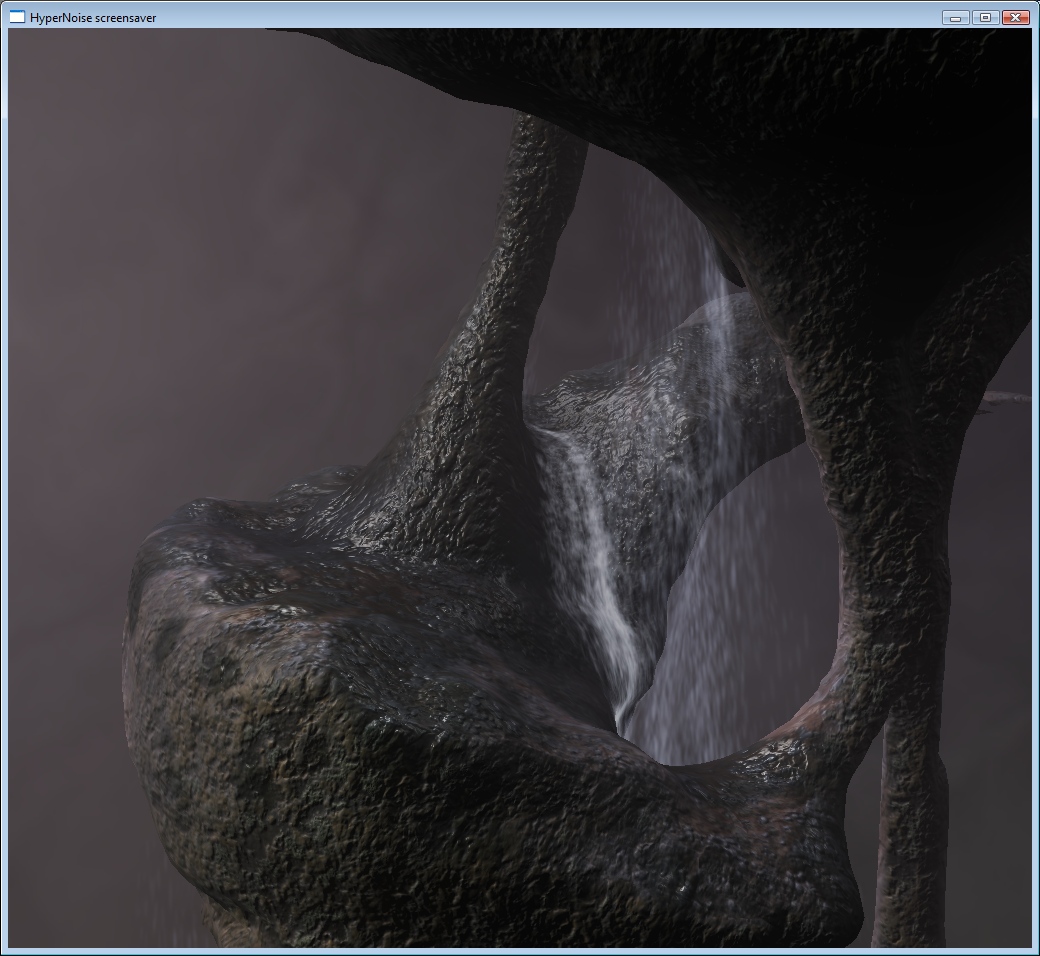1040x956 pixels.
Task: Minimize the HyperNoise screensaver window
Action: click(x=955, y=17)
